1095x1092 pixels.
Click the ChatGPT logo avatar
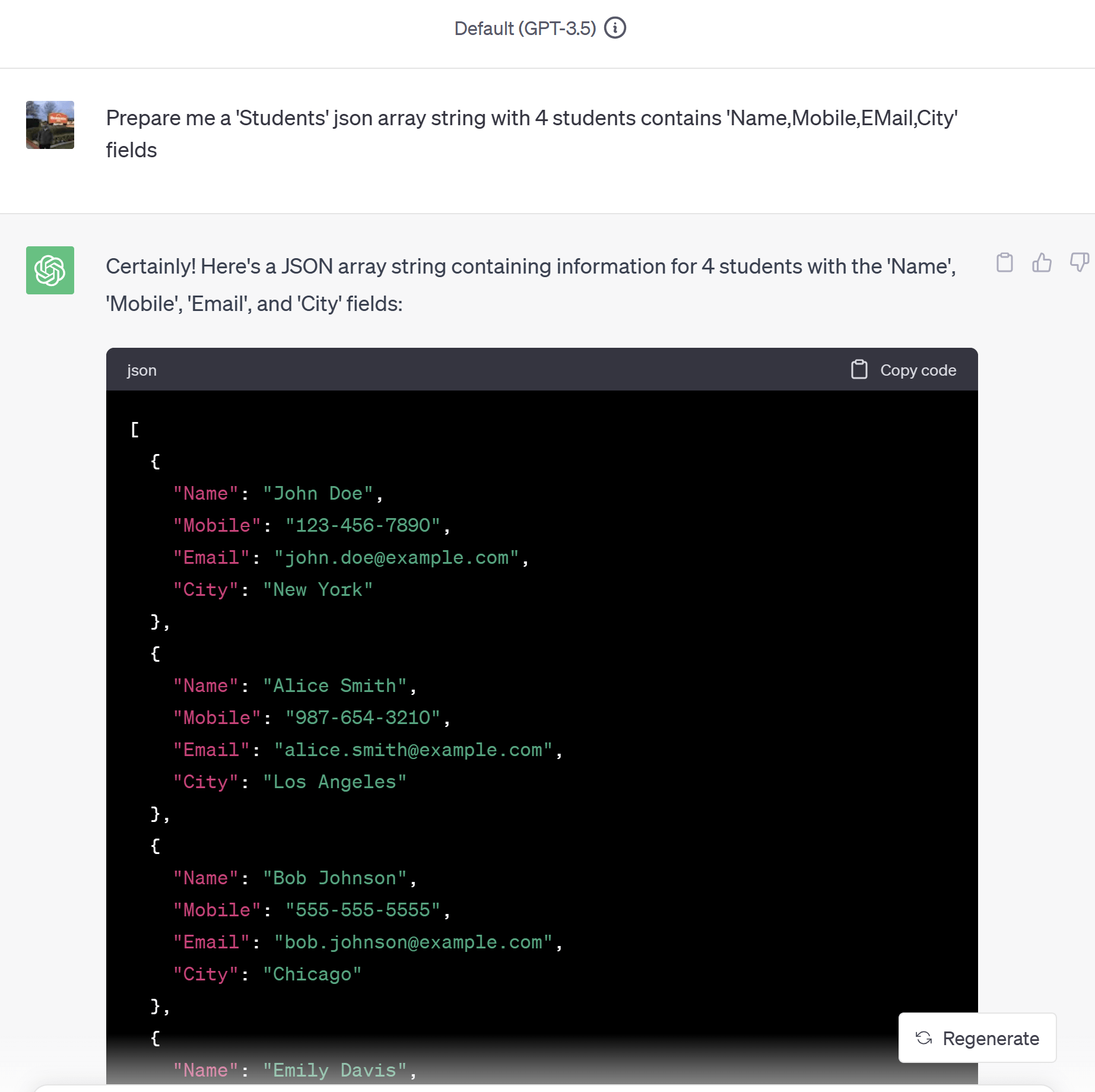50,270
